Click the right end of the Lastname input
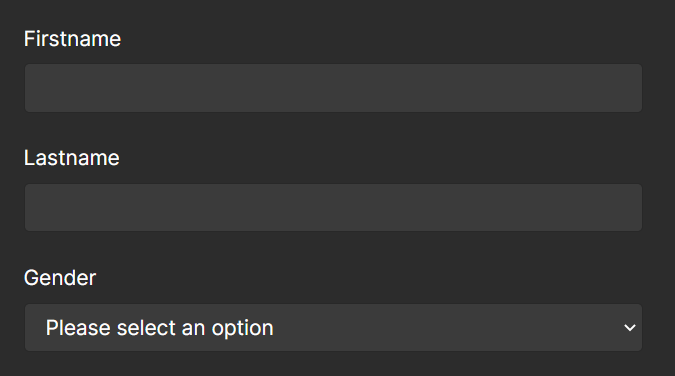This screenshot has height=376, width=675. click(x=632, y=208)
